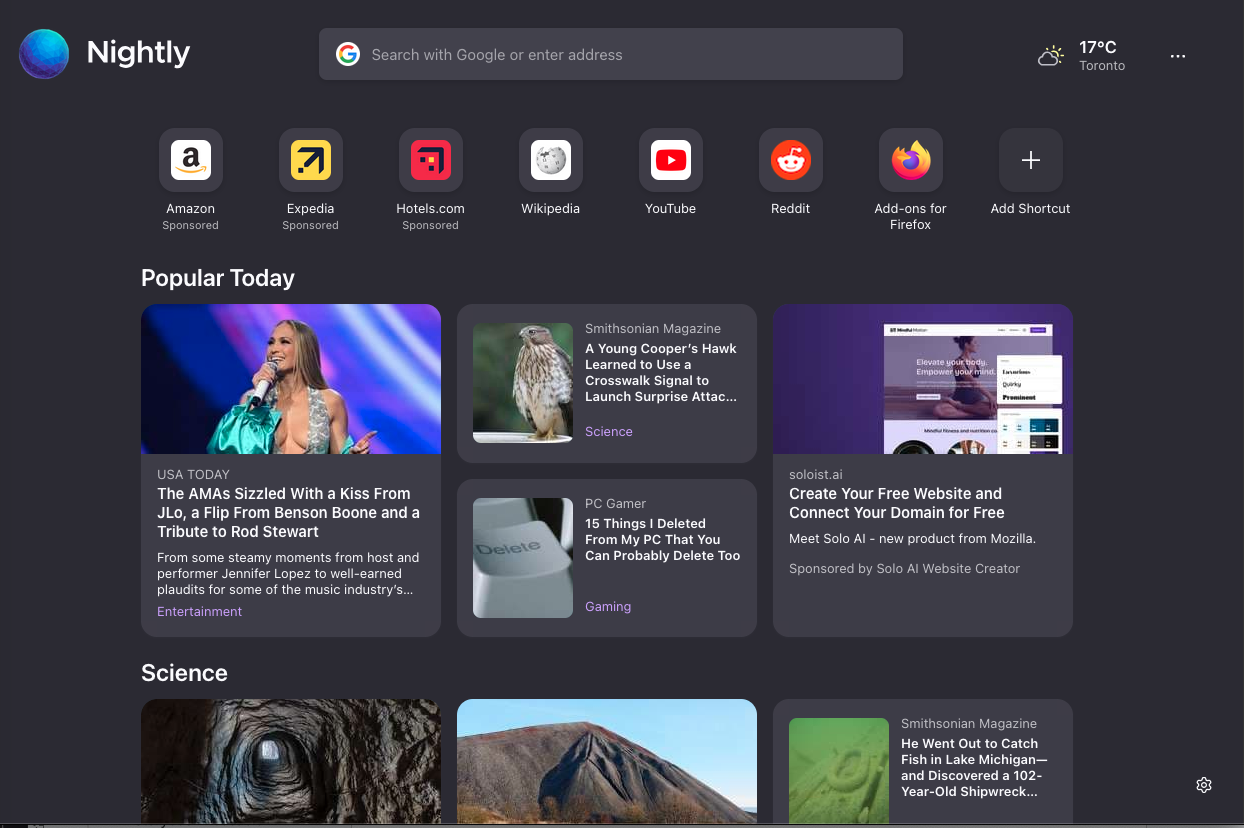View the Toronto 17°C weather forecast

tap(1083, 56)
